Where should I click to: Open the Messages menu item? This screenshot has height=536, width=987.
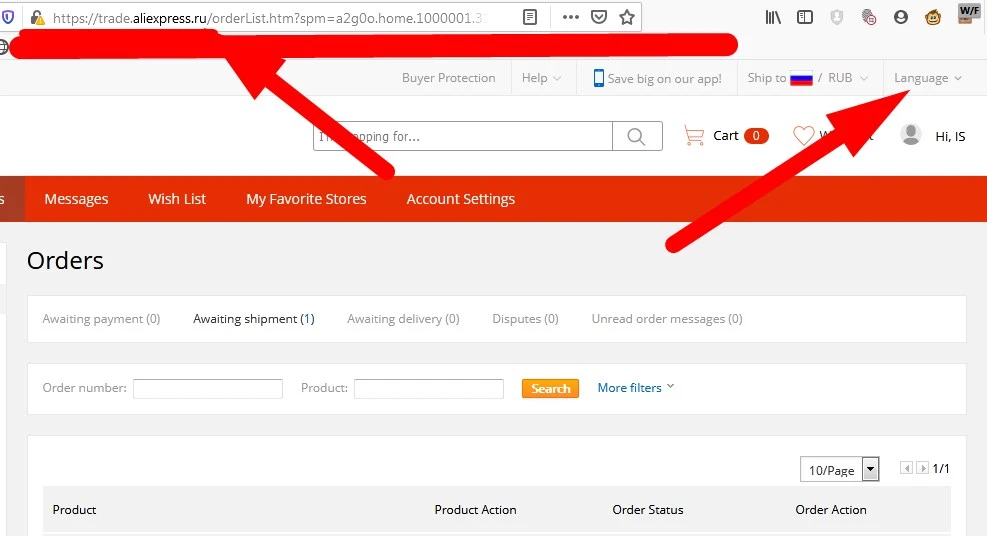point(76,199)
